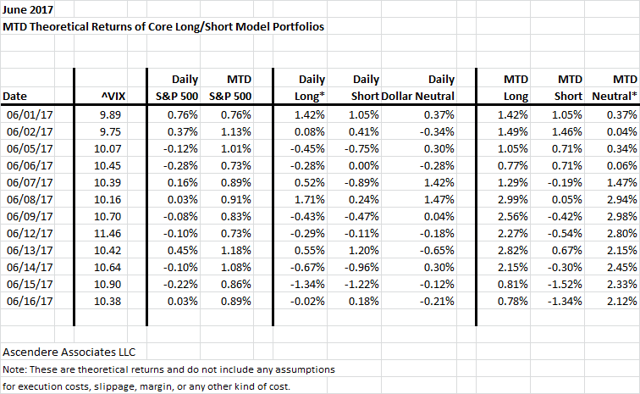Select Daily Short value -1.22%
This screenshot has width=640, height=394.
click(362, 284)
